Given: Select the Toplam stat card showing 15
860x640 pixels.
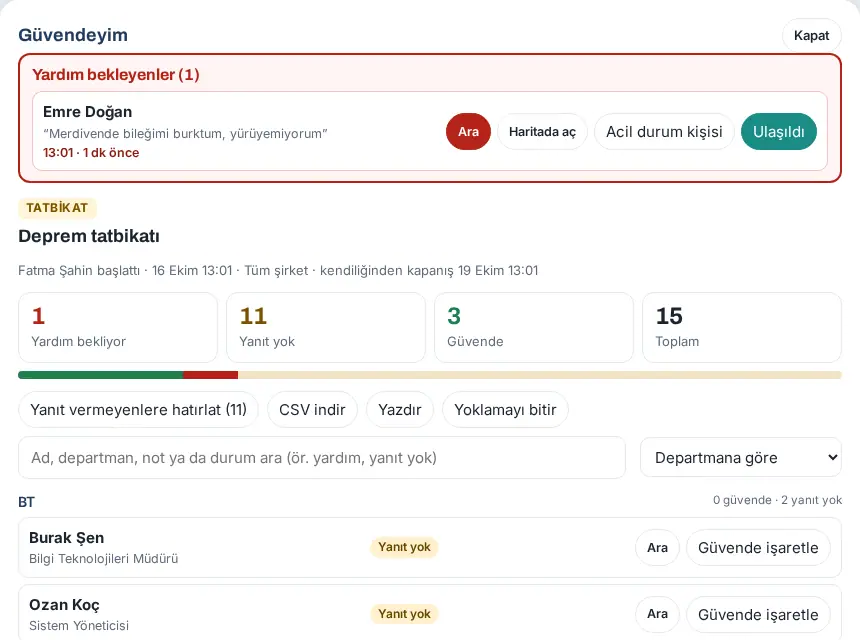Looking at the screenshot, I should pyautogui.click(x=742, y=327).
